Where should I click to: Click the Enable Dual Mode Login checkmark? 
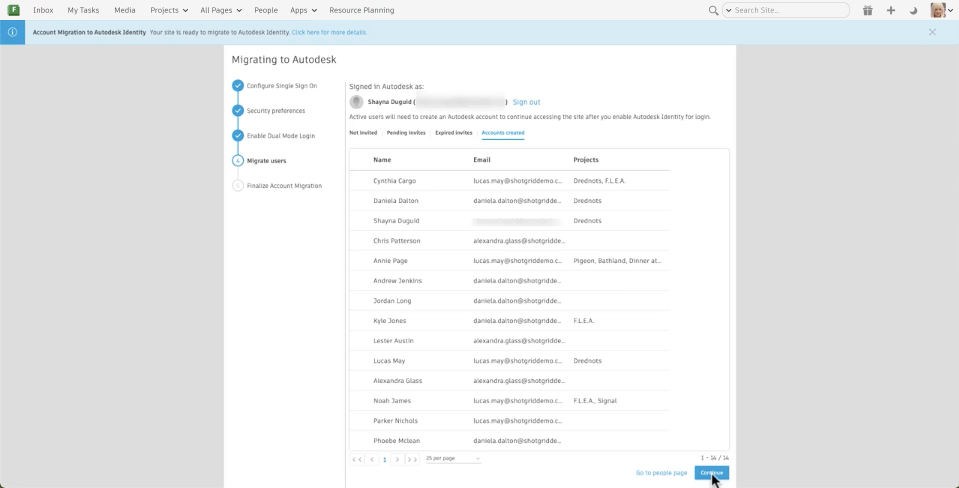click(238, 136)
